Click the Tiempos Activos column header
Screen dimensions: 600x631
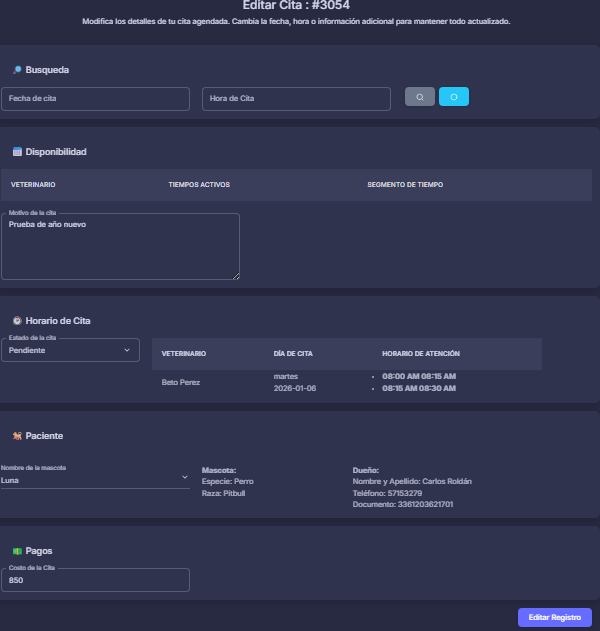(199, 185)
